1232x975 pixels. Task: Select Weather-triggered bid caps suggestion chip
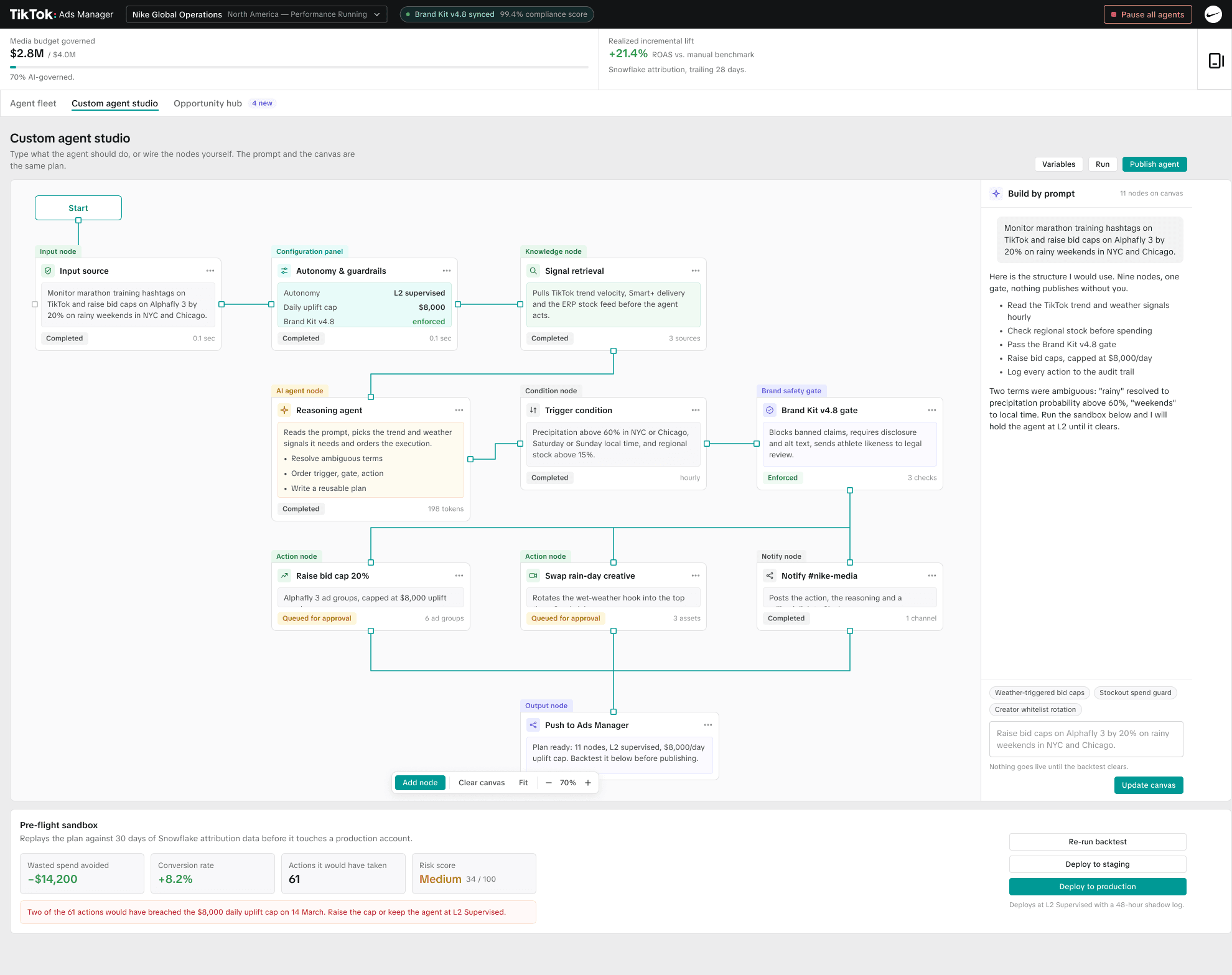(1039, 693)
